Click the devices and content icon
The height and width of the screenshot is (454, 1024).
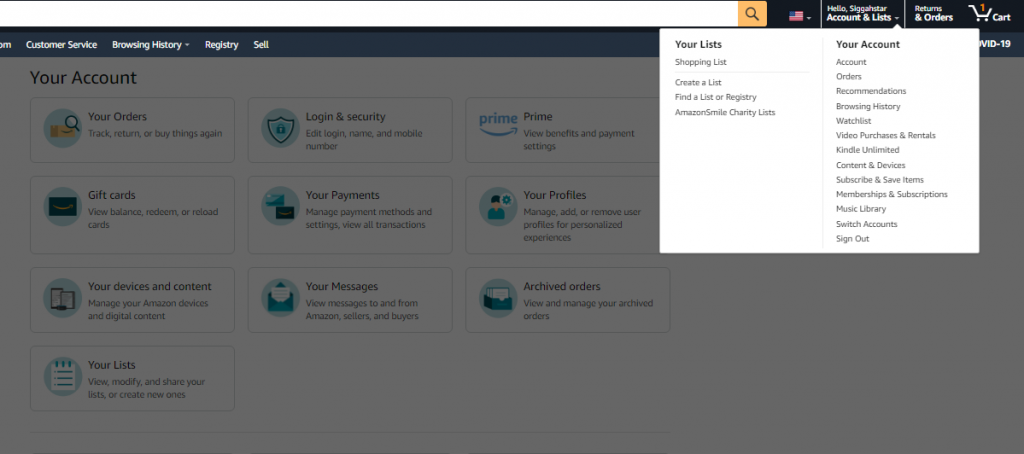63,298
